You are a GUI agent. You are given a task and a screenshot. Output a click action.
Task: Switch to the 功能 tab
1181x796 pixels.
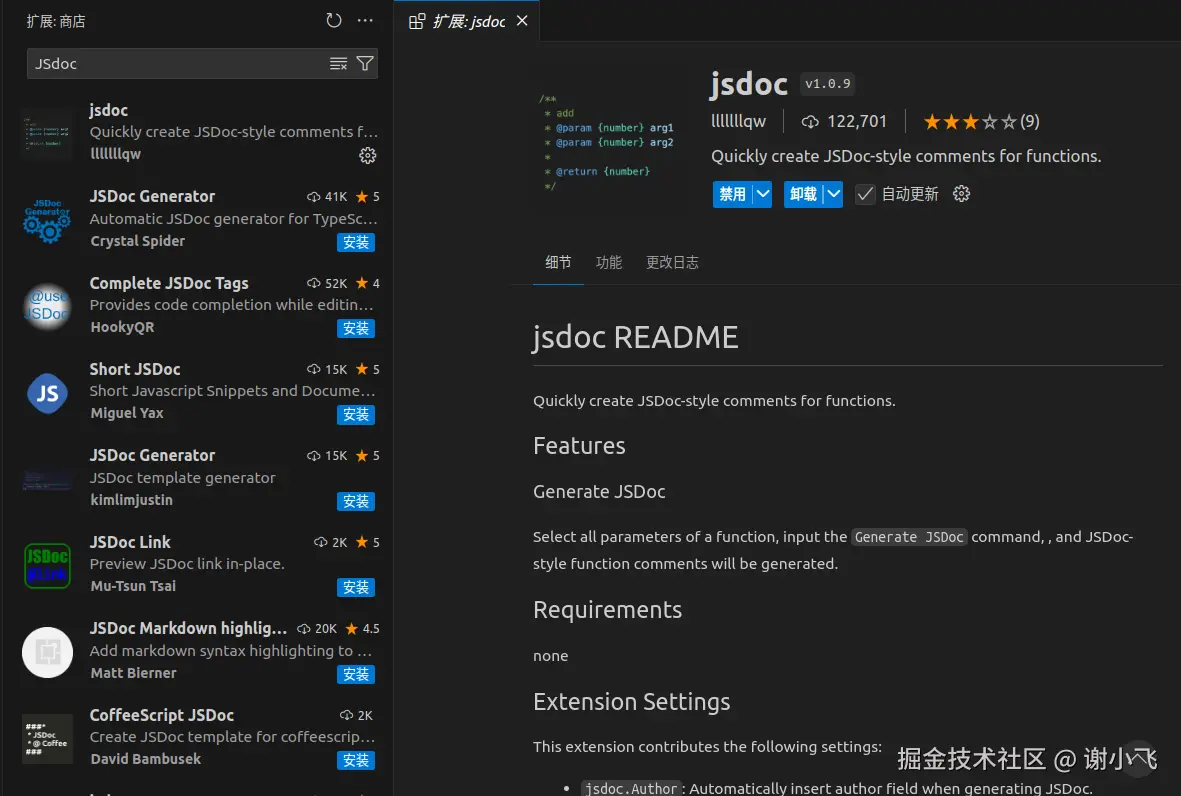609,262
